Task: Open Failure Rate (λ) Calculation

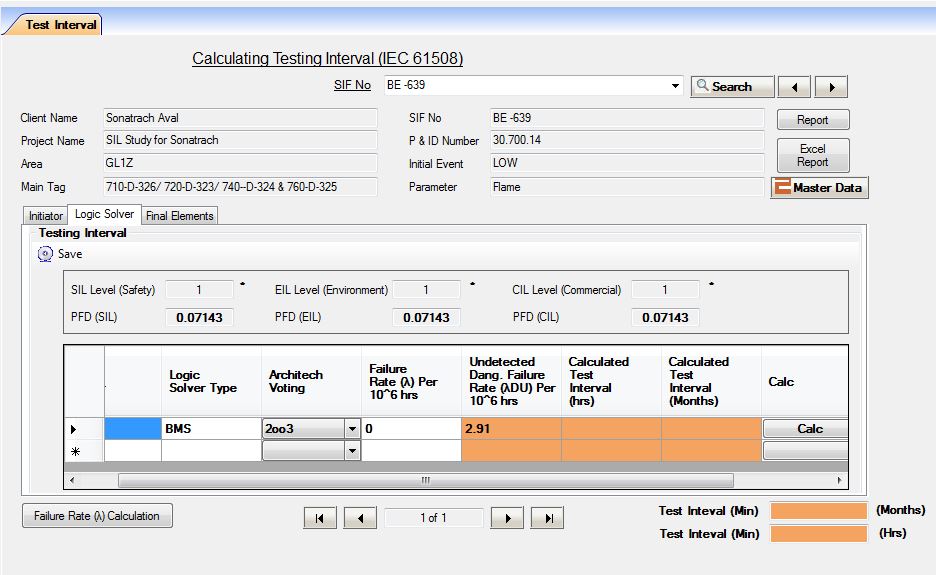Action: (97, 516)
